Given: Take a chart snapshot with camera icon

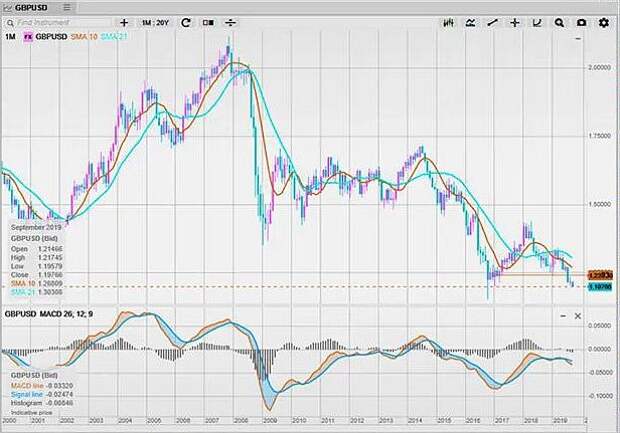Looking at the screenshot, I should pos(580,22).
